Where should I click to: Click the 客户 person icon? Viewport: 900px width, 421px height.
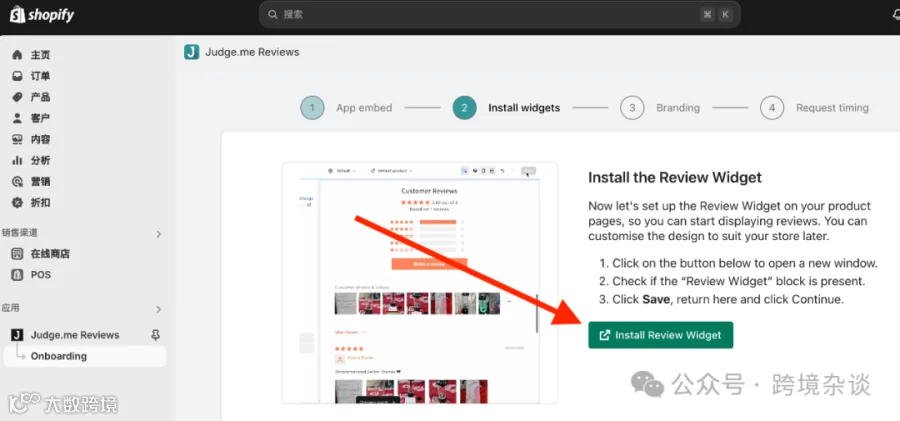click(x=17, y=118)
